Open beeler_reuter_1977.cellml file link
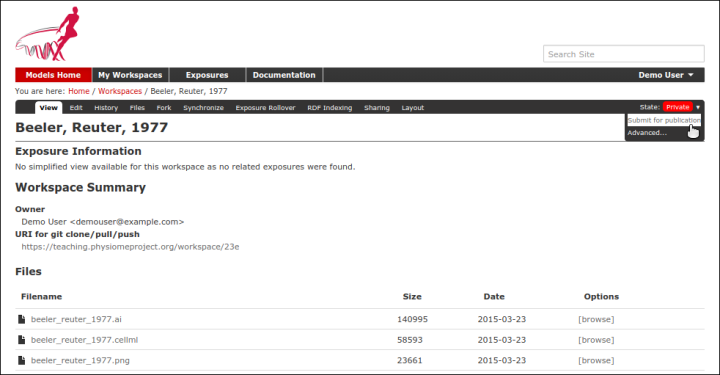 [x=84, y=340]
